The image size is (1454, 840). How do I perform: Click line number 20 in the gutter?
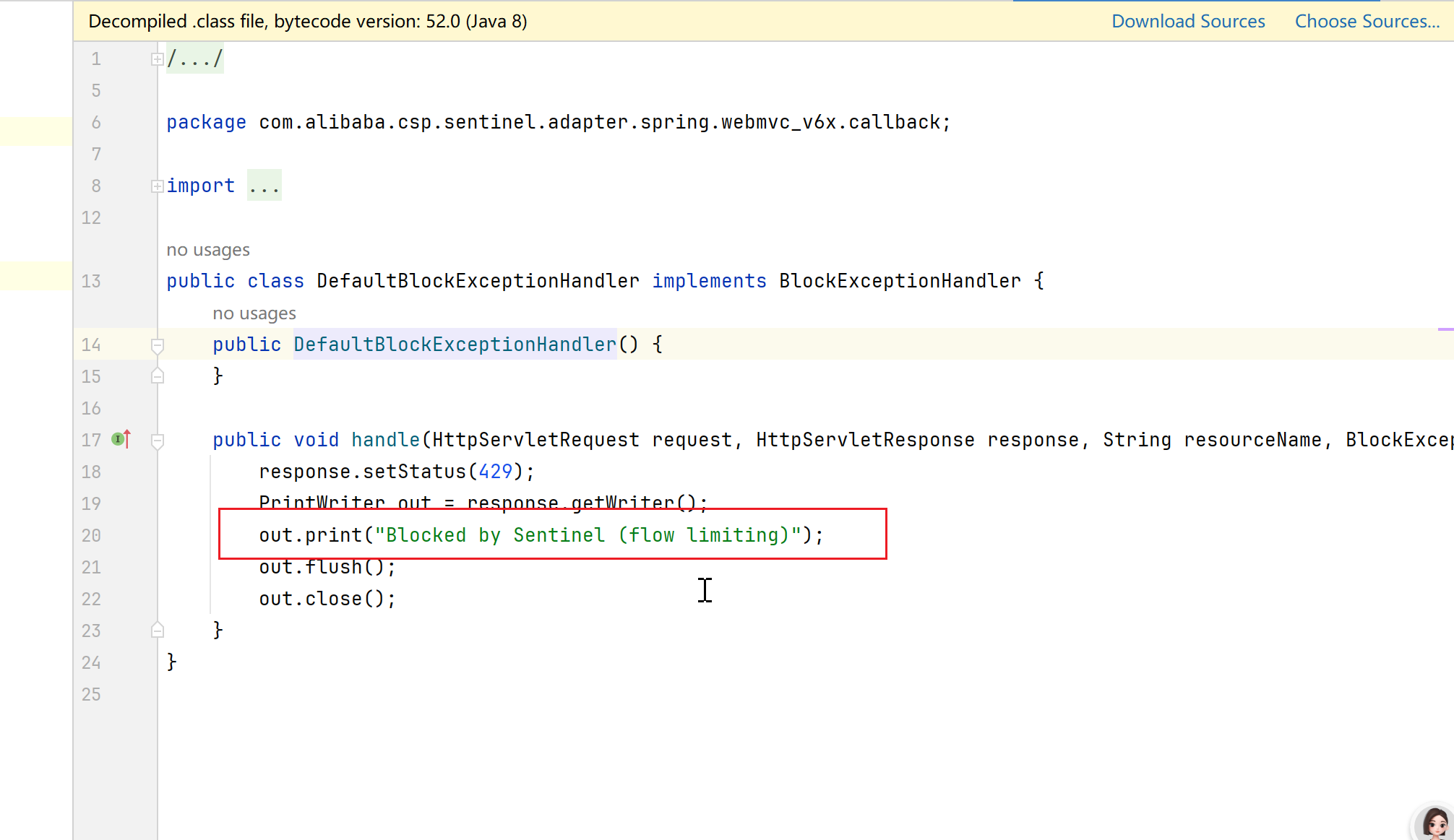[x=91, y=535]
